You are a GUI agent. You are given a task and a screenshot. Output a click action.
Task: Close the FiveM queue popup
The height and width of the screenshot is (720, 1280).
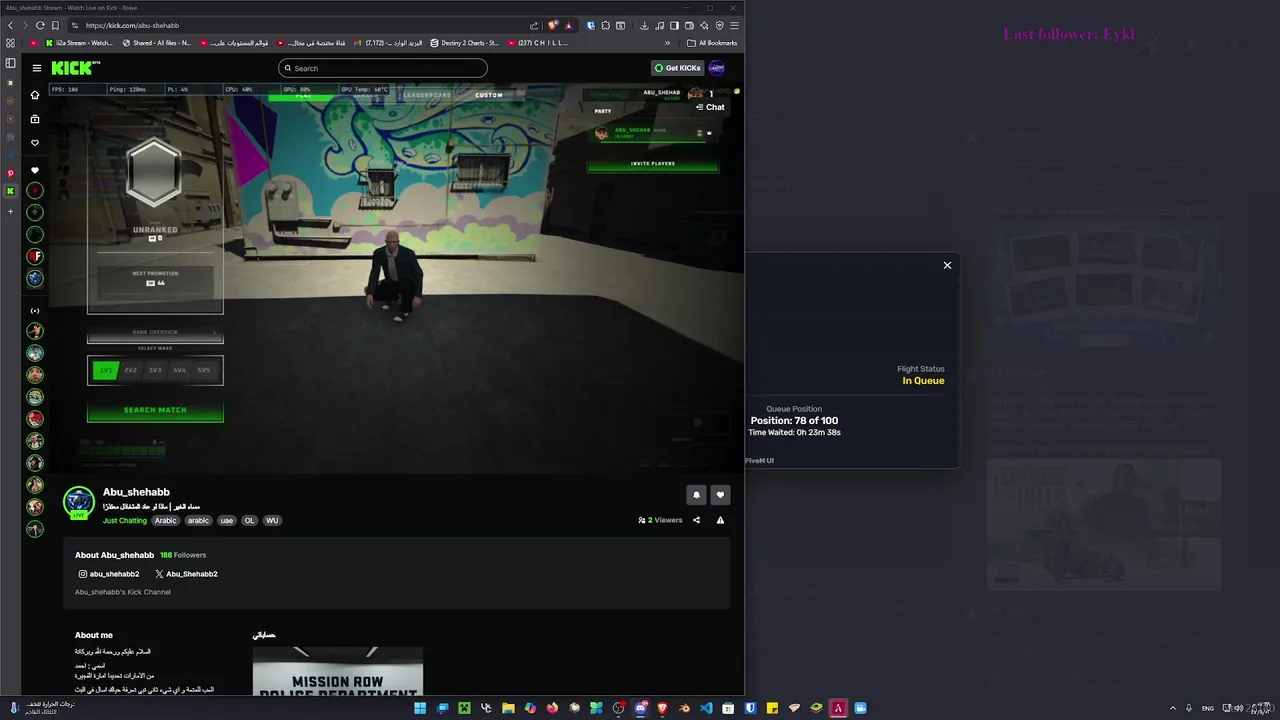(947, 265)
